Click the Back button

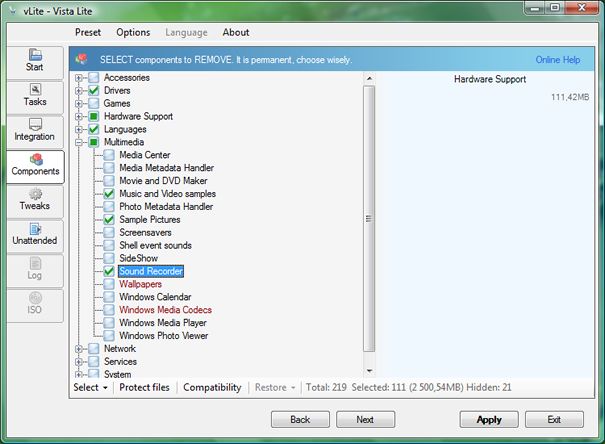point(300,419)
